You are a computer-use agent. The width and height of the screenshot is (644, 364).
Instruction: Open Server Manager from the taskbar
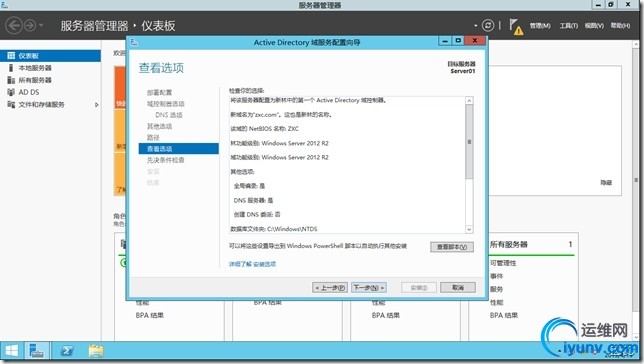38,351
